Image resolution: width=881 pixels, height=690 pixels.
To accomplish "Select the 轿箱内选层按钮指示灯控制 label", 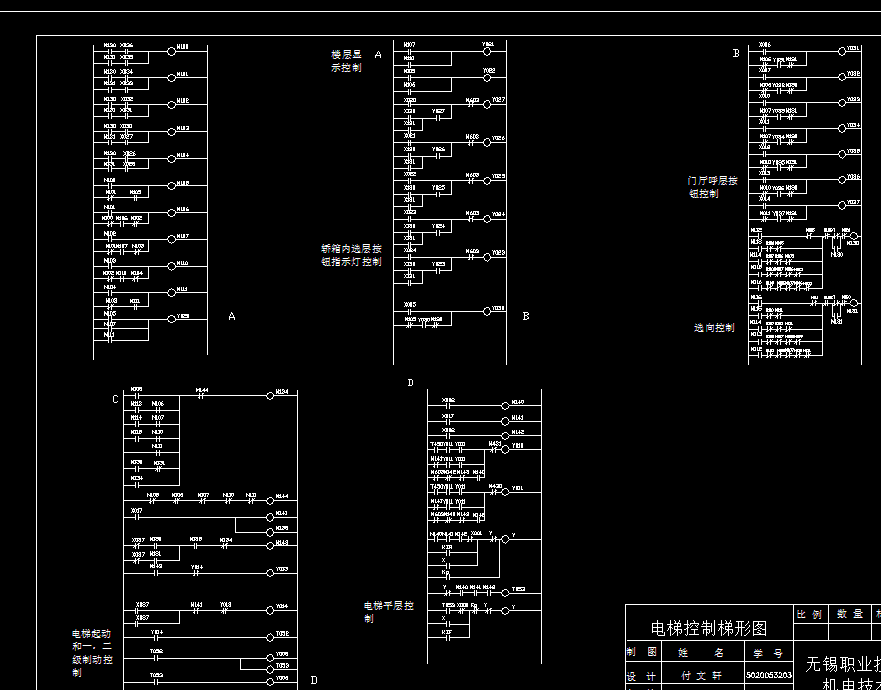I will point(351,255).
